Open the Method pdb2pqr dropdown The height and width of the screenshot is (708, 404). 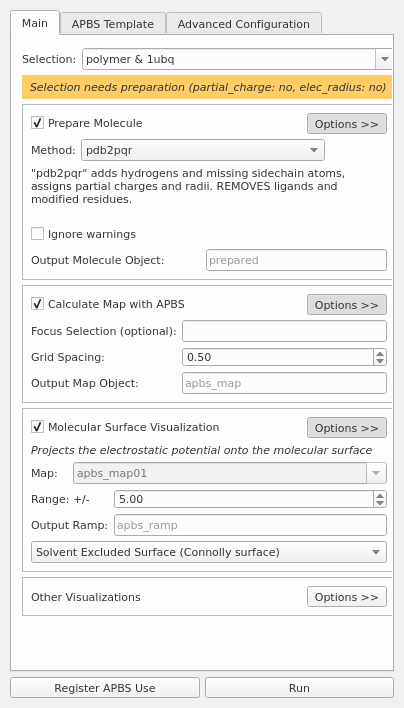(203, 150)
